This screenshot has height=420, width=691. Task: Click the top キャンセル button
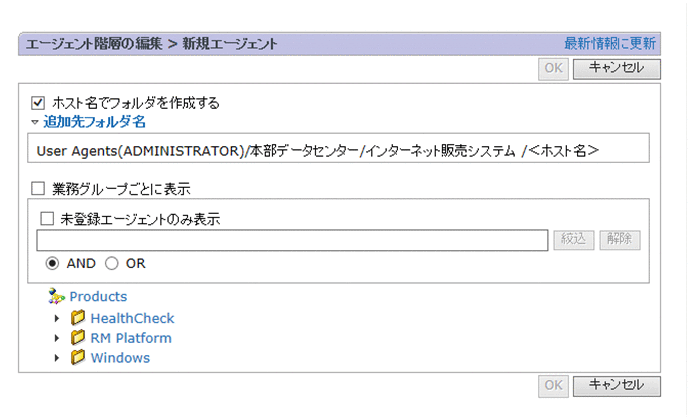617,69
